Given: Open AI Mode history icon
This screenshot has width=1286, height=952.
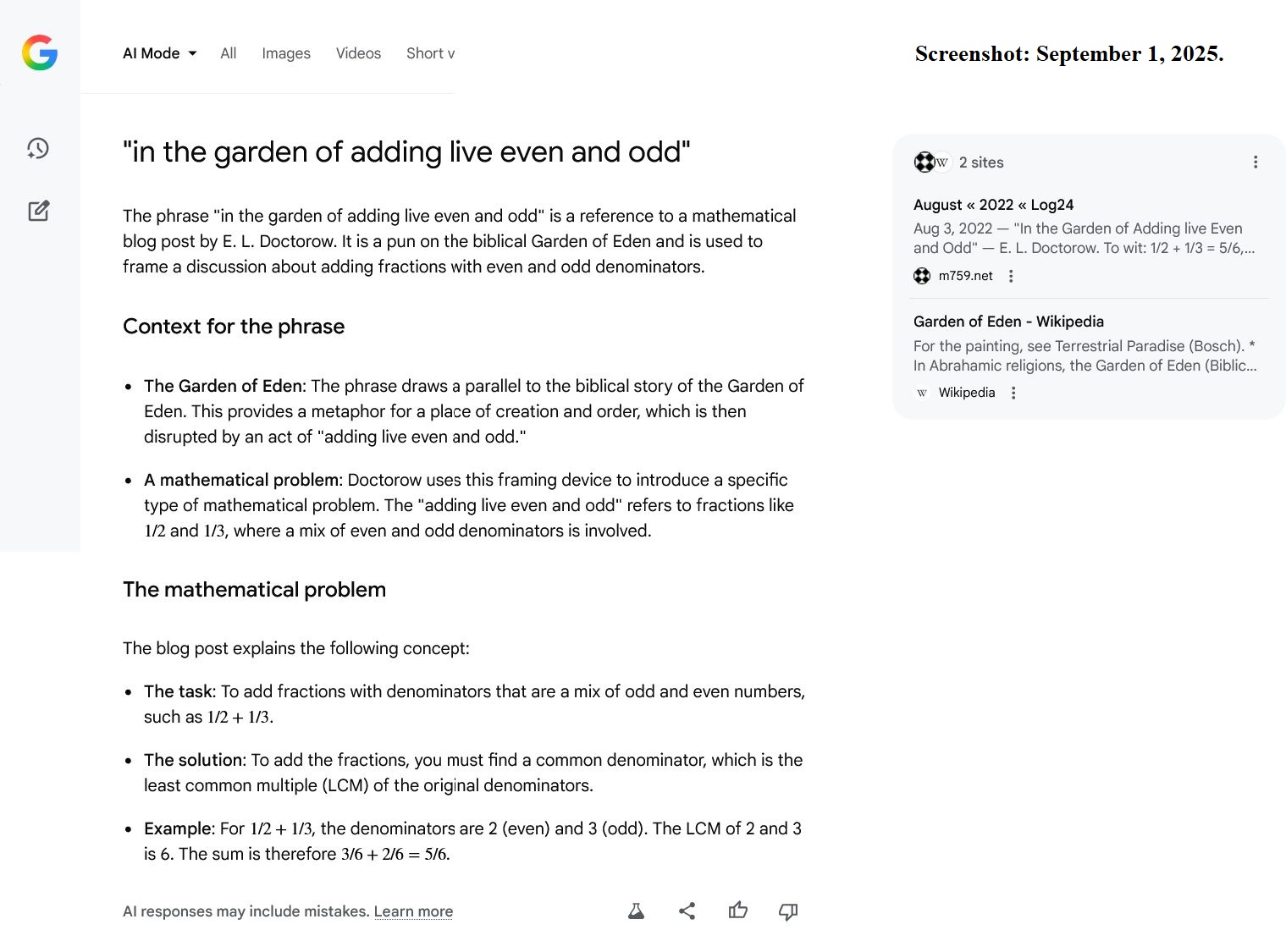Looking at the screenshot, I should pyautogui.click(x=38, y=149).
